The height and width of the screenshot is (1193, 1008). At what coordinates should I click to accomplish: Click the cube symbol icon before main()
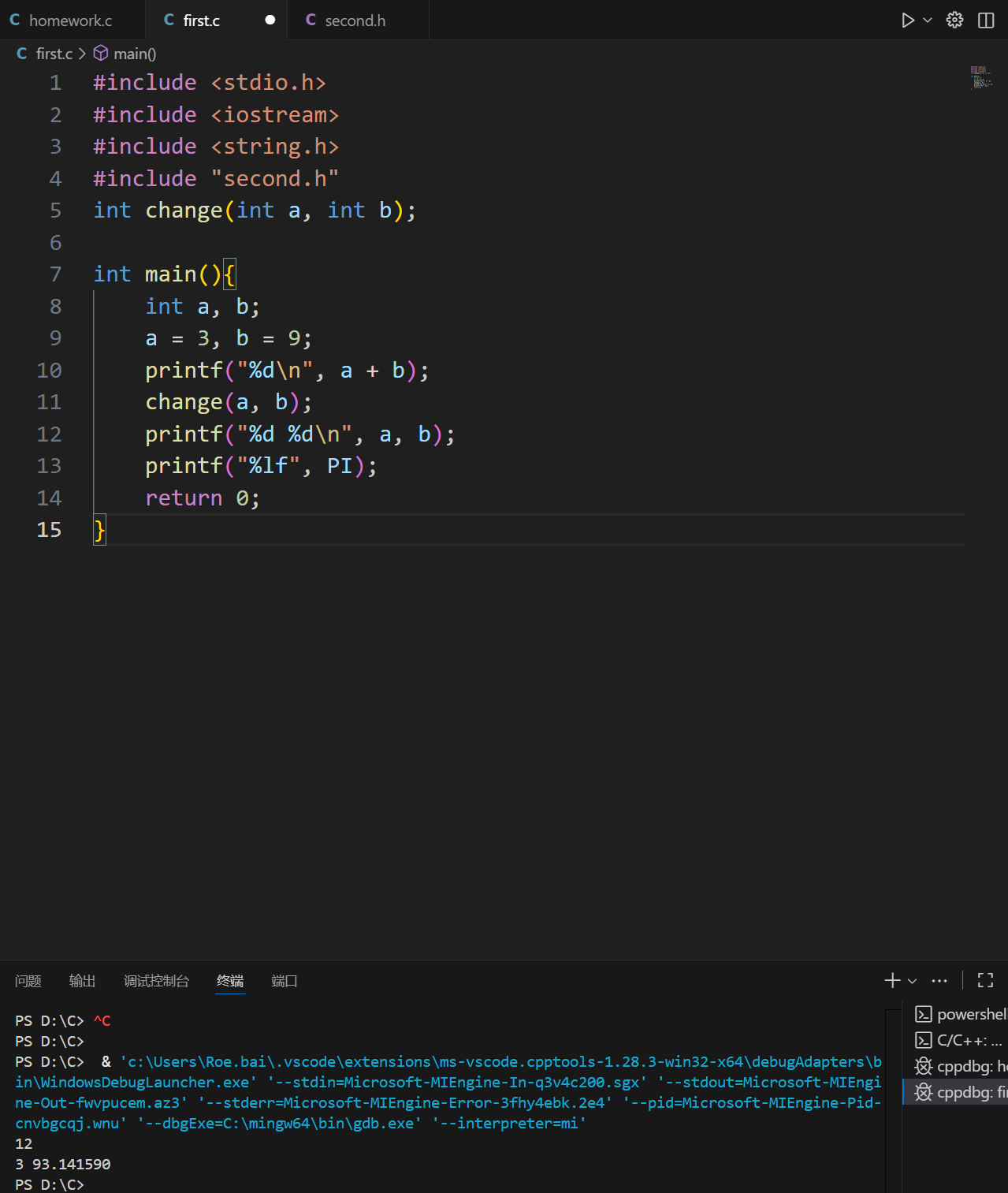coord(101,53)
